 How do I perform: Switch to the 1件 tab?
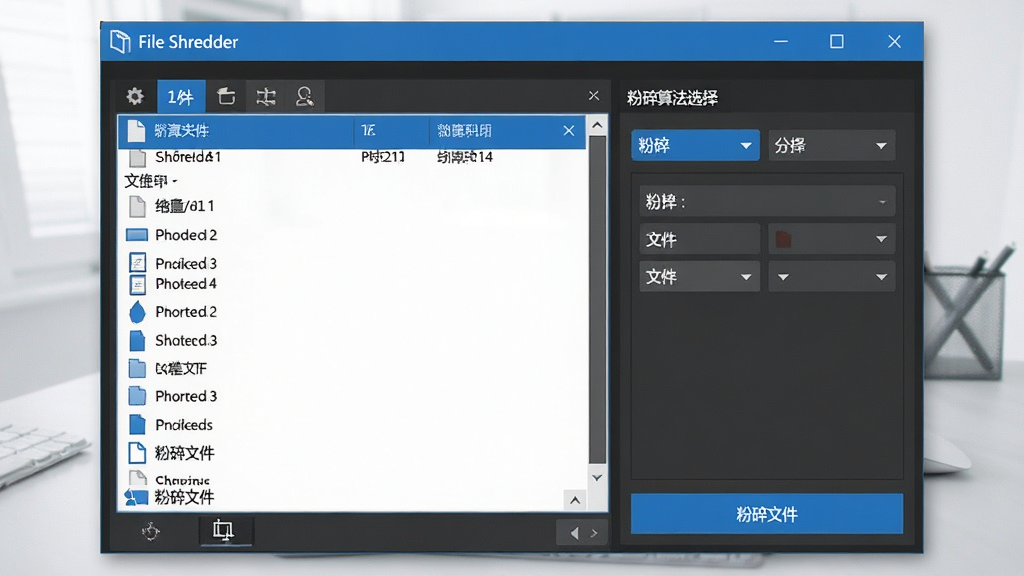point(181,97)
